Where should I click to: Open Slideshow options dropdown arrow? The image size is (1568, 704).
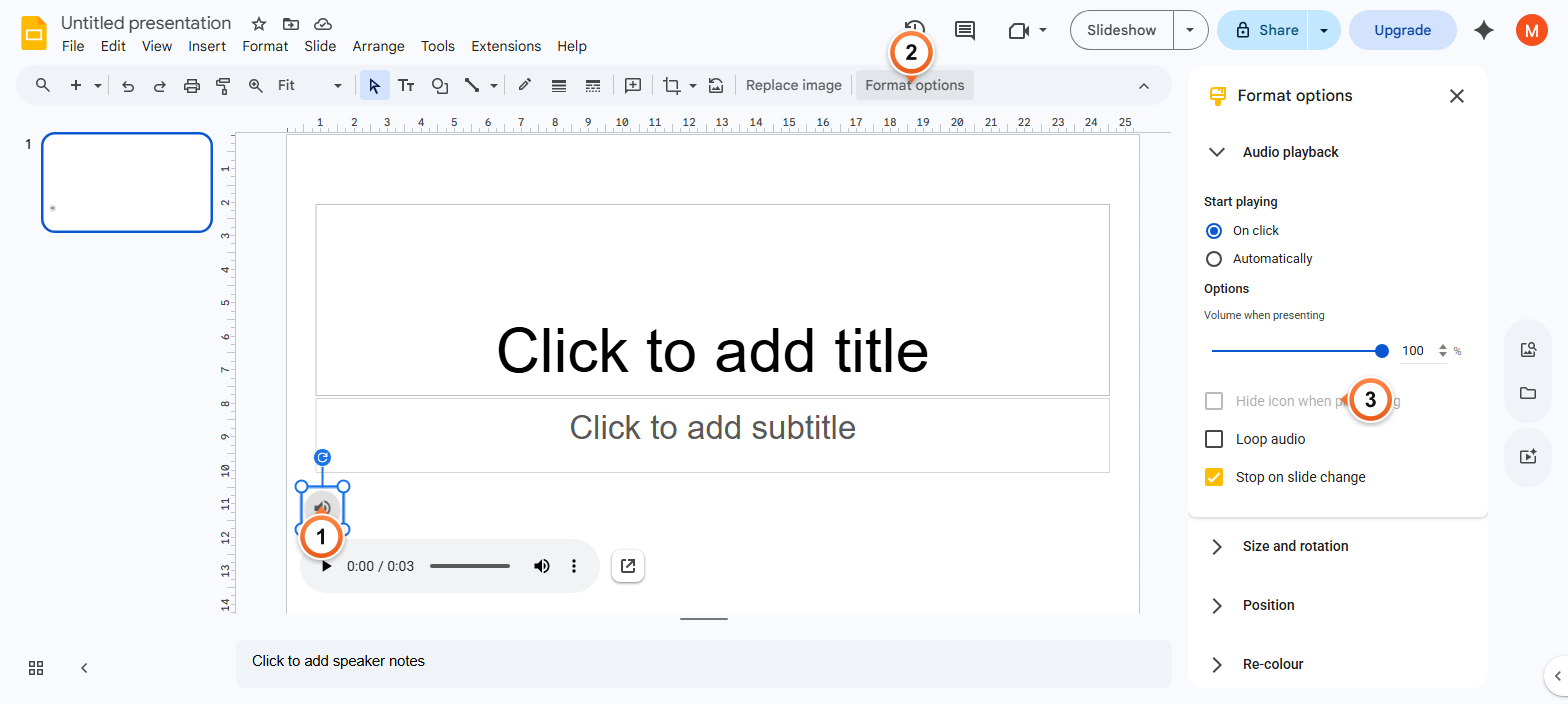[x=1190, y=30]
